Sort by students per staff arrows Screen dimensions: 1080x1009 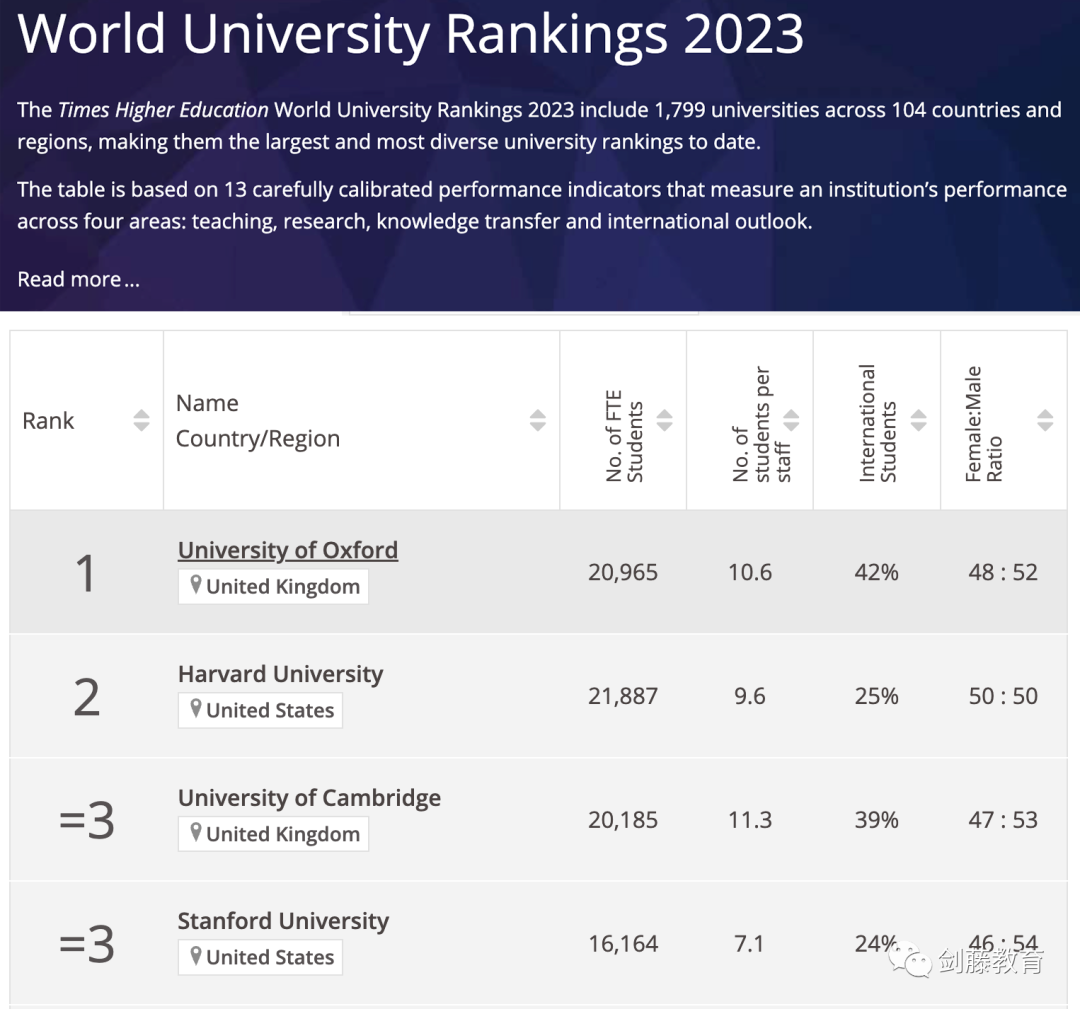pos(791,420)
